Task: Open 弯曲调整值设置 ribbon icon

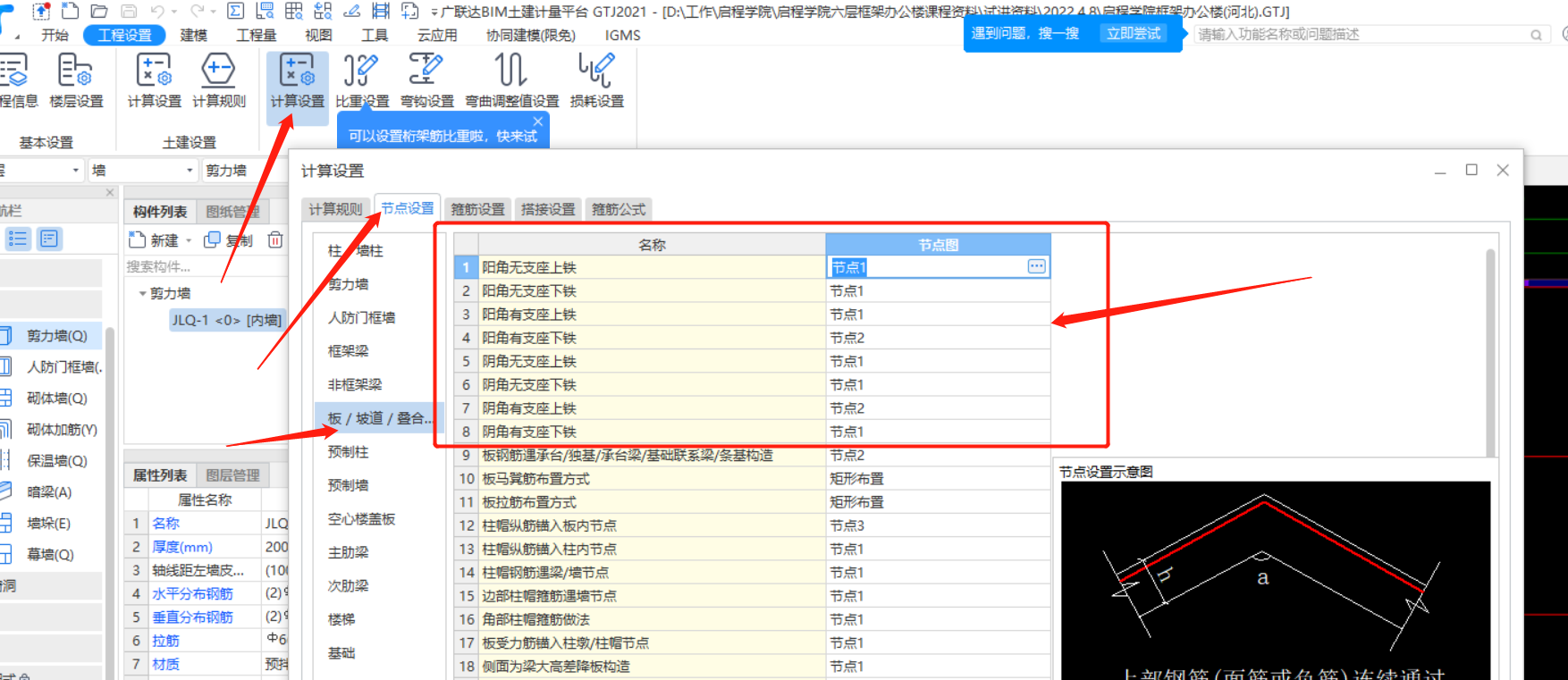Action: point(511,80)
